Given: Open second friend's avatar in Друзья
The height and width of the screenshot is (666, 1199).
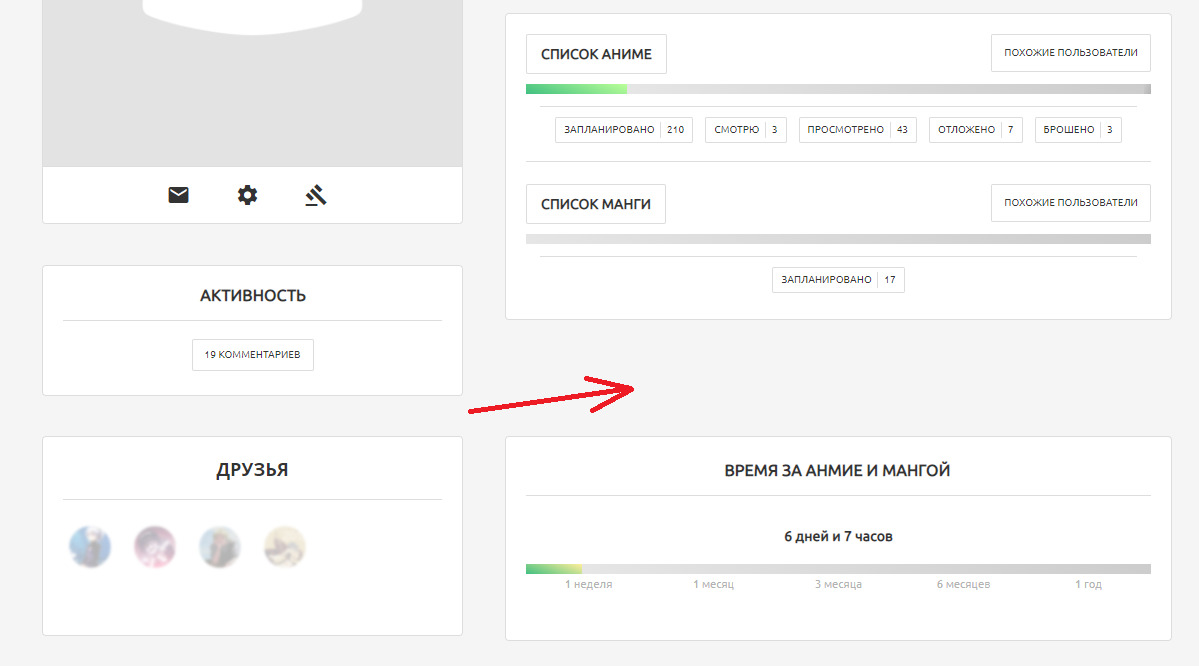Looking at the screenshot, I should pyautogui.click(x=155, y=547).
